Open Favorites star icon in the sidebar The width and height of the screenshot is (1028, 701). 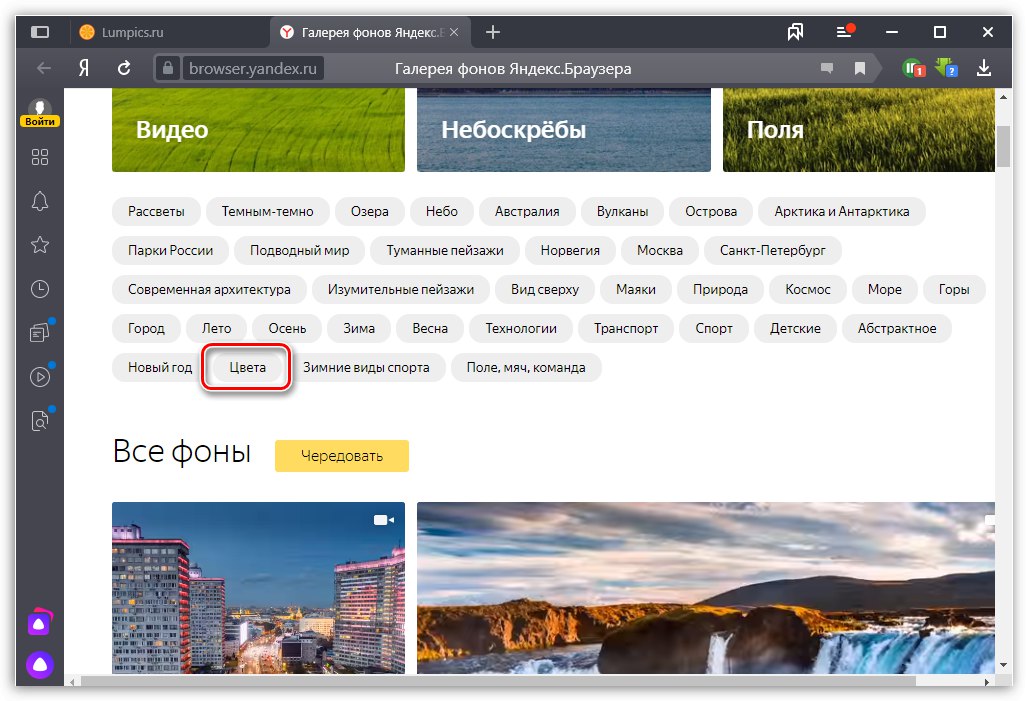40,244
